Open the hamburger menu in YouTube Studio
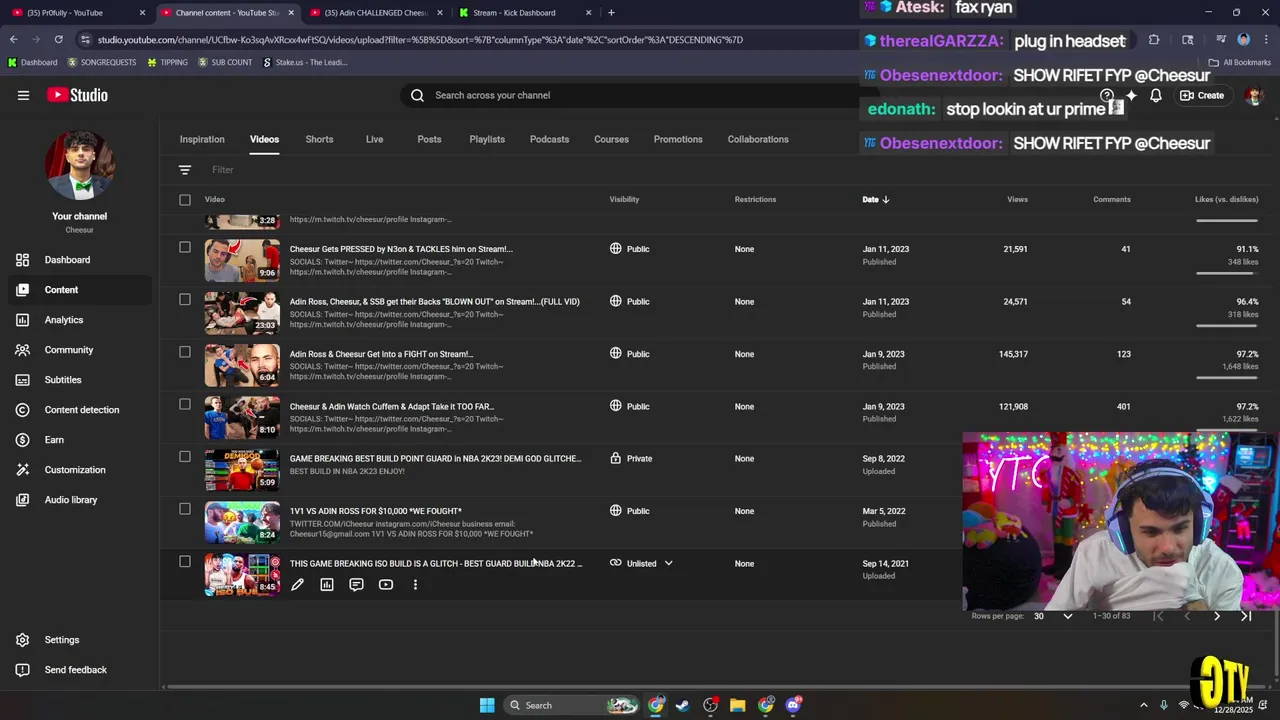The width and height of the screenshot is (1280, 720). pyautogui.click(x=23, y=95)
